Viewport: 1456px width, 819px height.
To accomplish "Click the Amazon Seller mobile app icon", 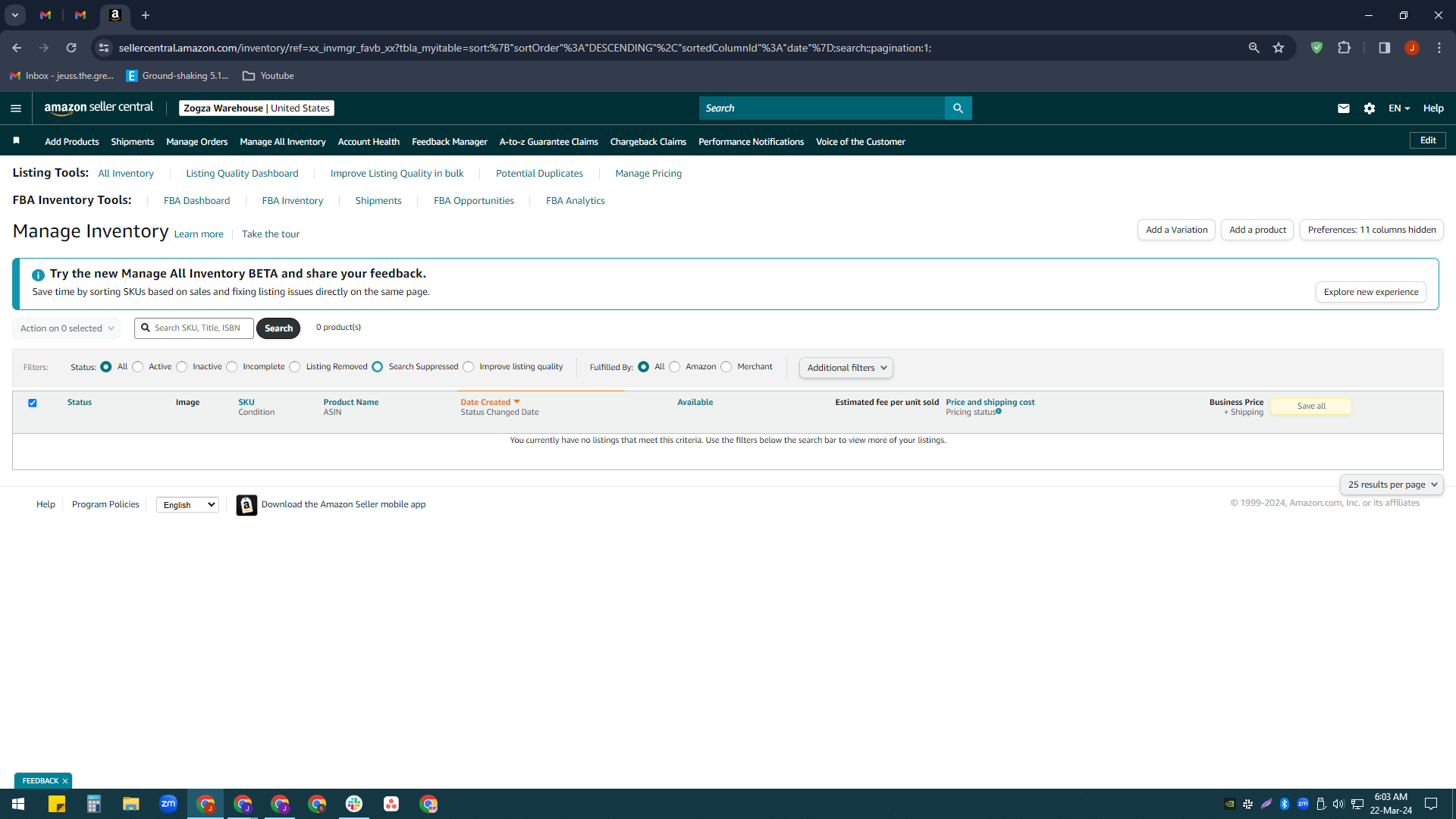I will tap(246, 505).
